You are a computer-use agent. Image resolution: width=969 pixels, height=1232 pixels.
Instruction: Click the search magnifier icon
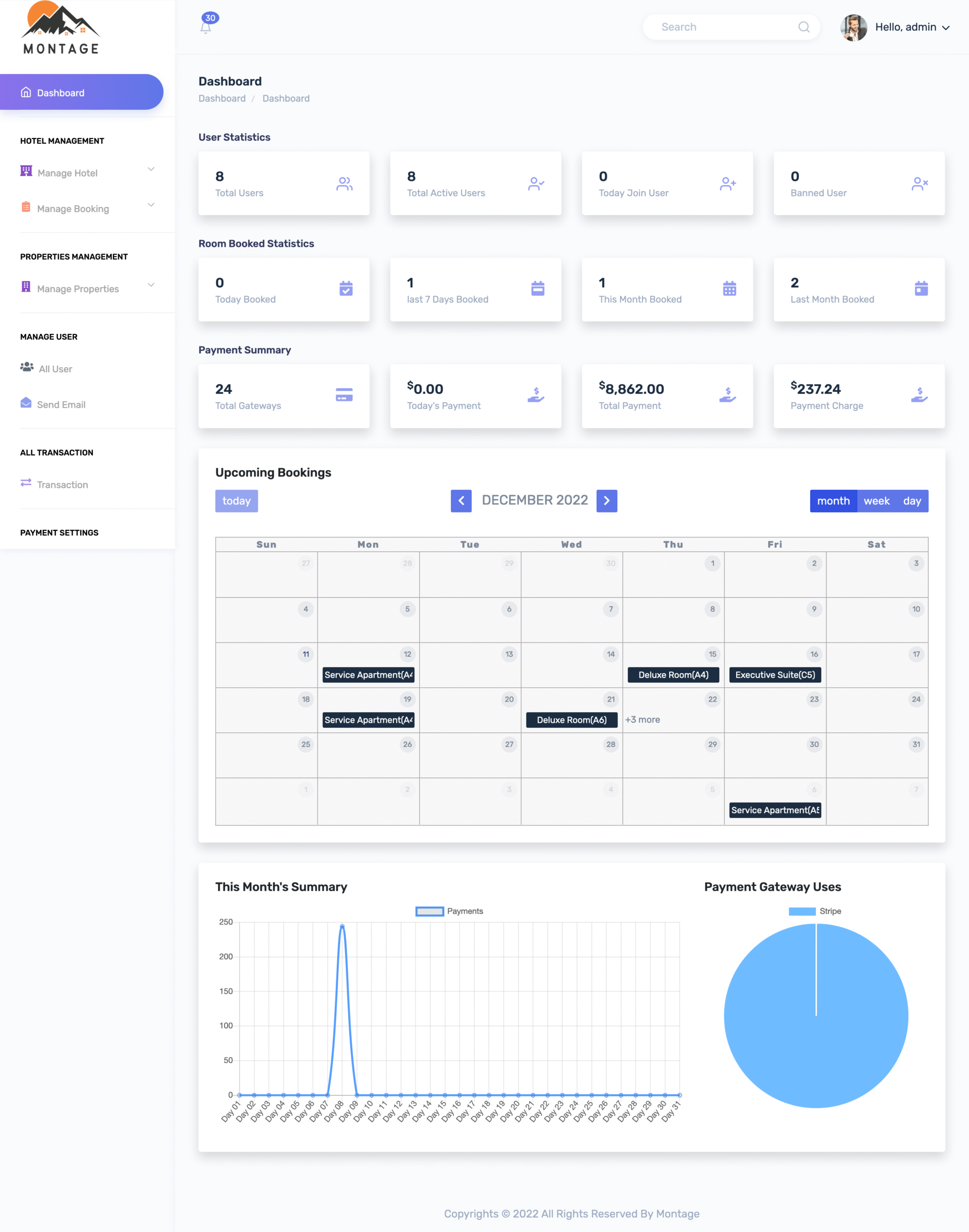[803, 27]
